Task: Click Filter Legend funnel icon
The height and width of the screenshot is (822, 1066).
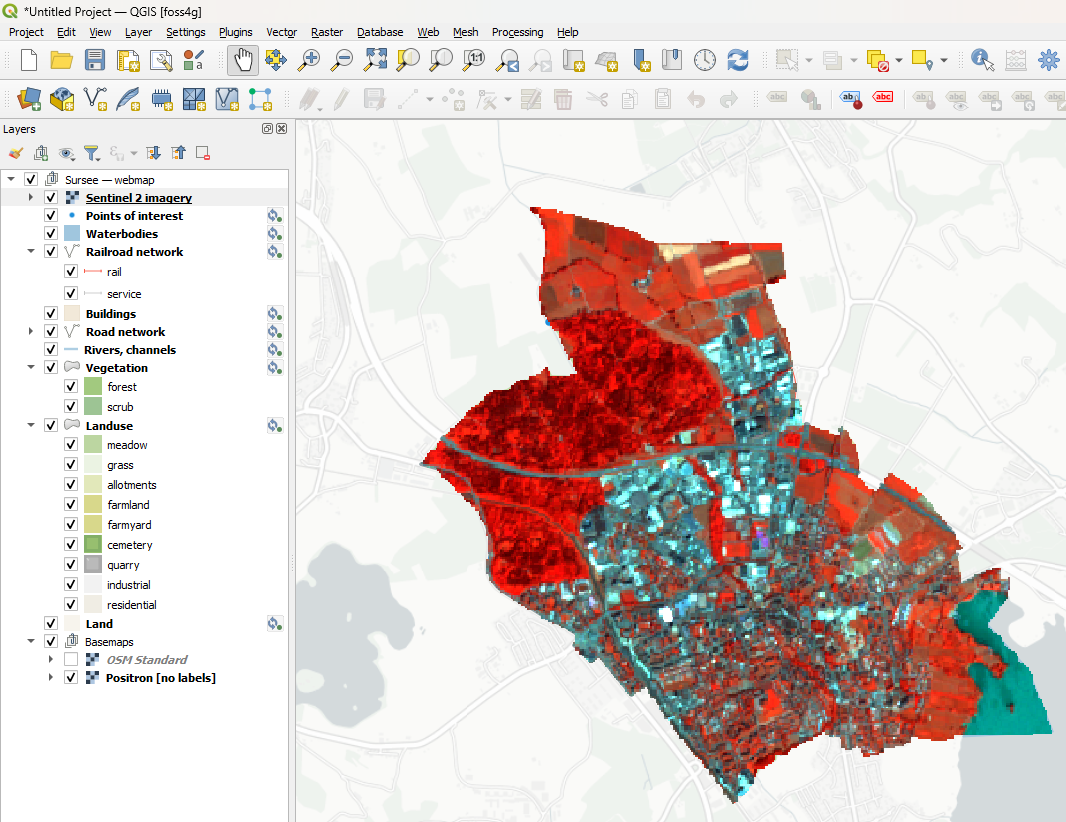Action: pyautogui.click(x=91, y=153)
